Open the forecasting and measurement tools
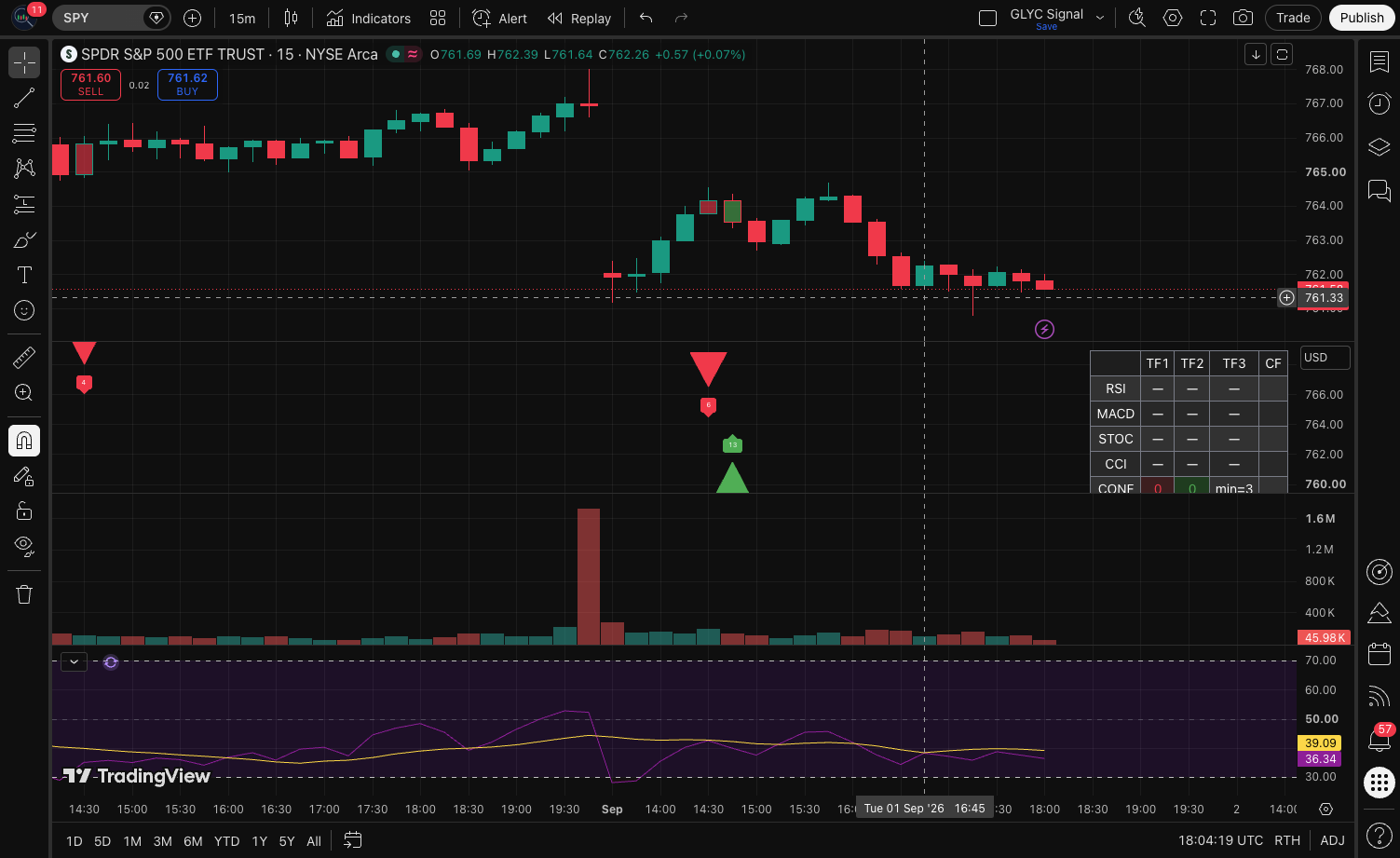The image size is (1400, 858). click(24, 204)
